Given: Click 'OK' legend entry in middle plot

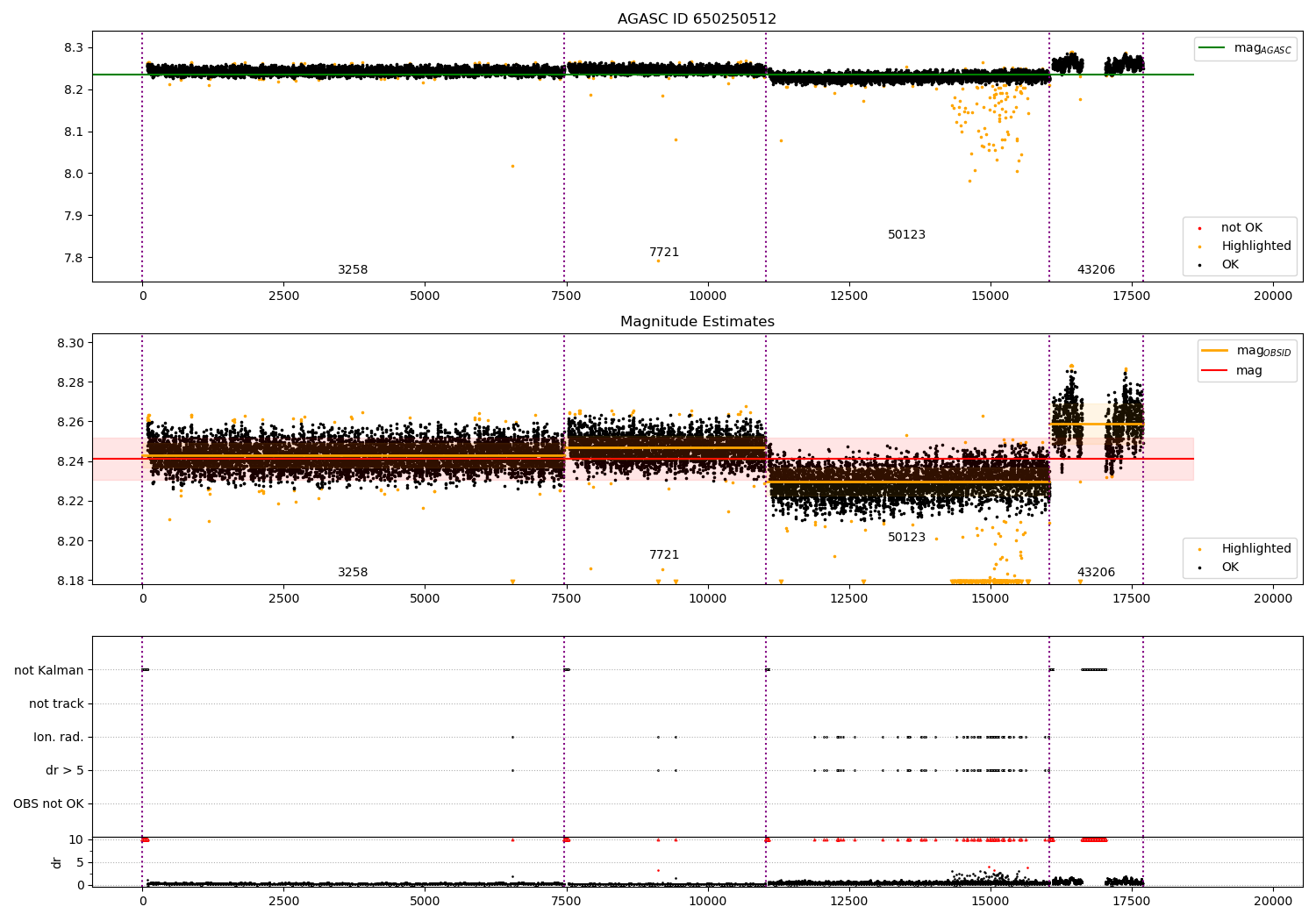Looking at the screenshot, I should (x=1230, y=568).
